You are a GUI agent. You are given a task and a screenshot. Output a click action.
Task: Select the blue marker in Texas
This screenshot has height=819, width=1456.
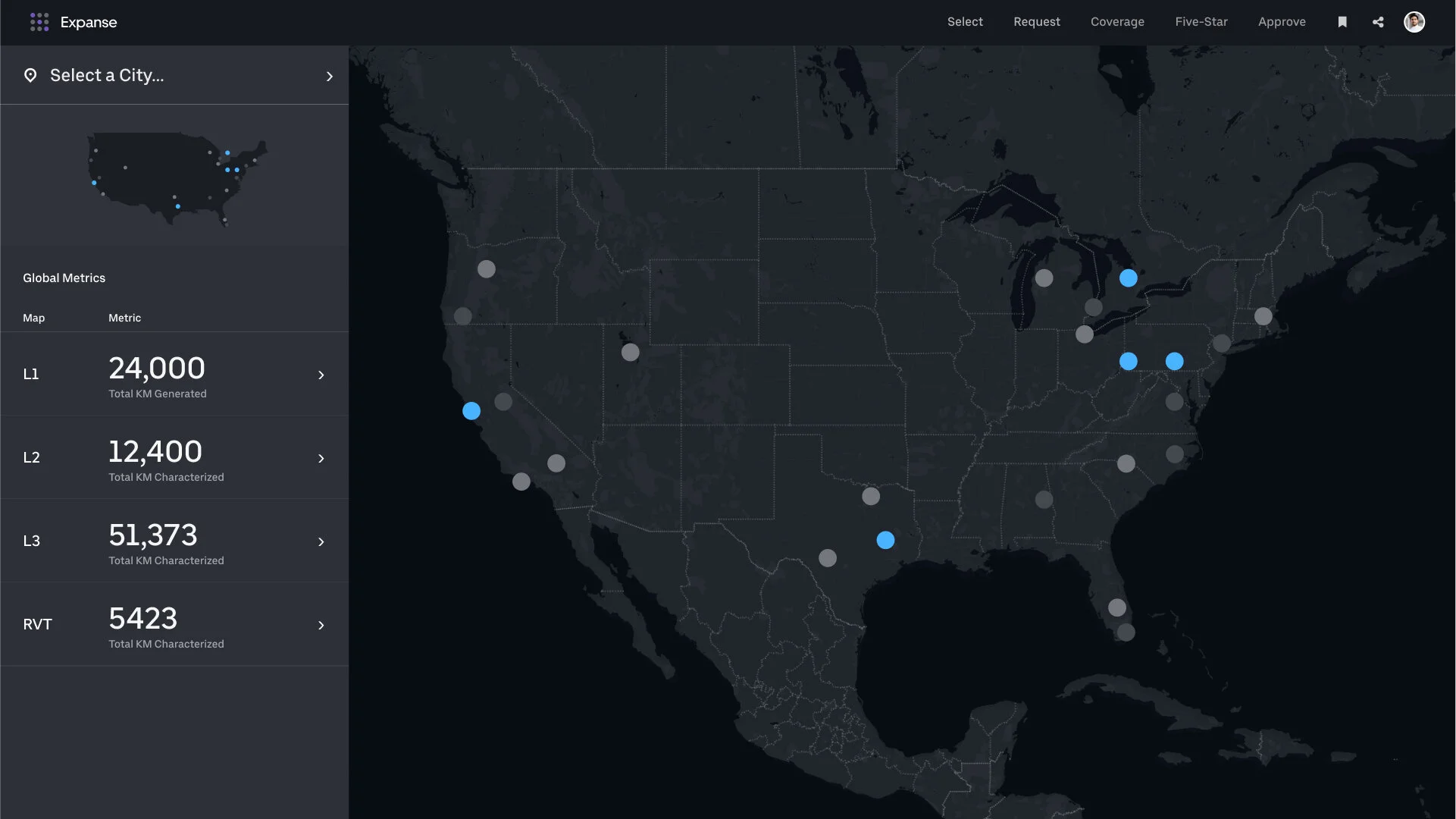[885, 540]
